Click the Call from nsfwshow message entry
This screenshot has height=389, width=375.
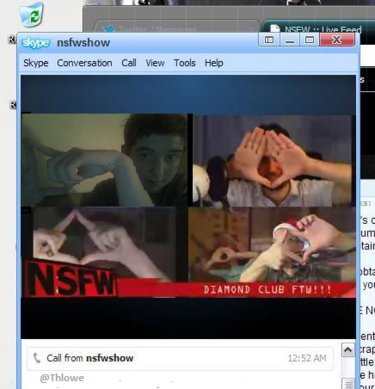180,358
